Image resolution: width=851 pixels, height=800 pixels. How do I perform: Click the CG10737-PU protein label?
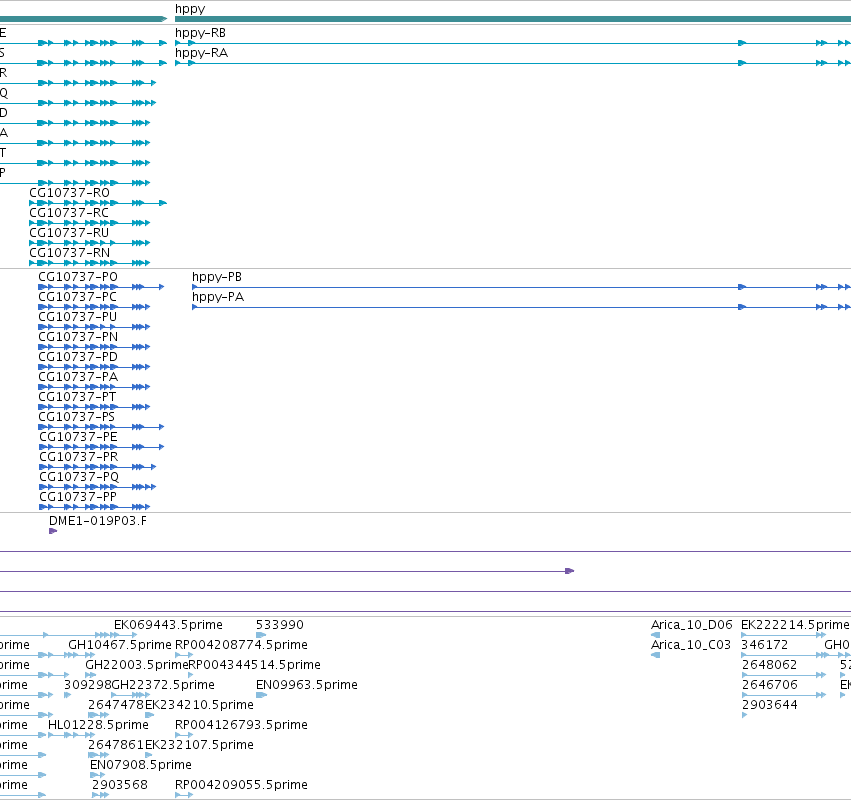(77, 317)
